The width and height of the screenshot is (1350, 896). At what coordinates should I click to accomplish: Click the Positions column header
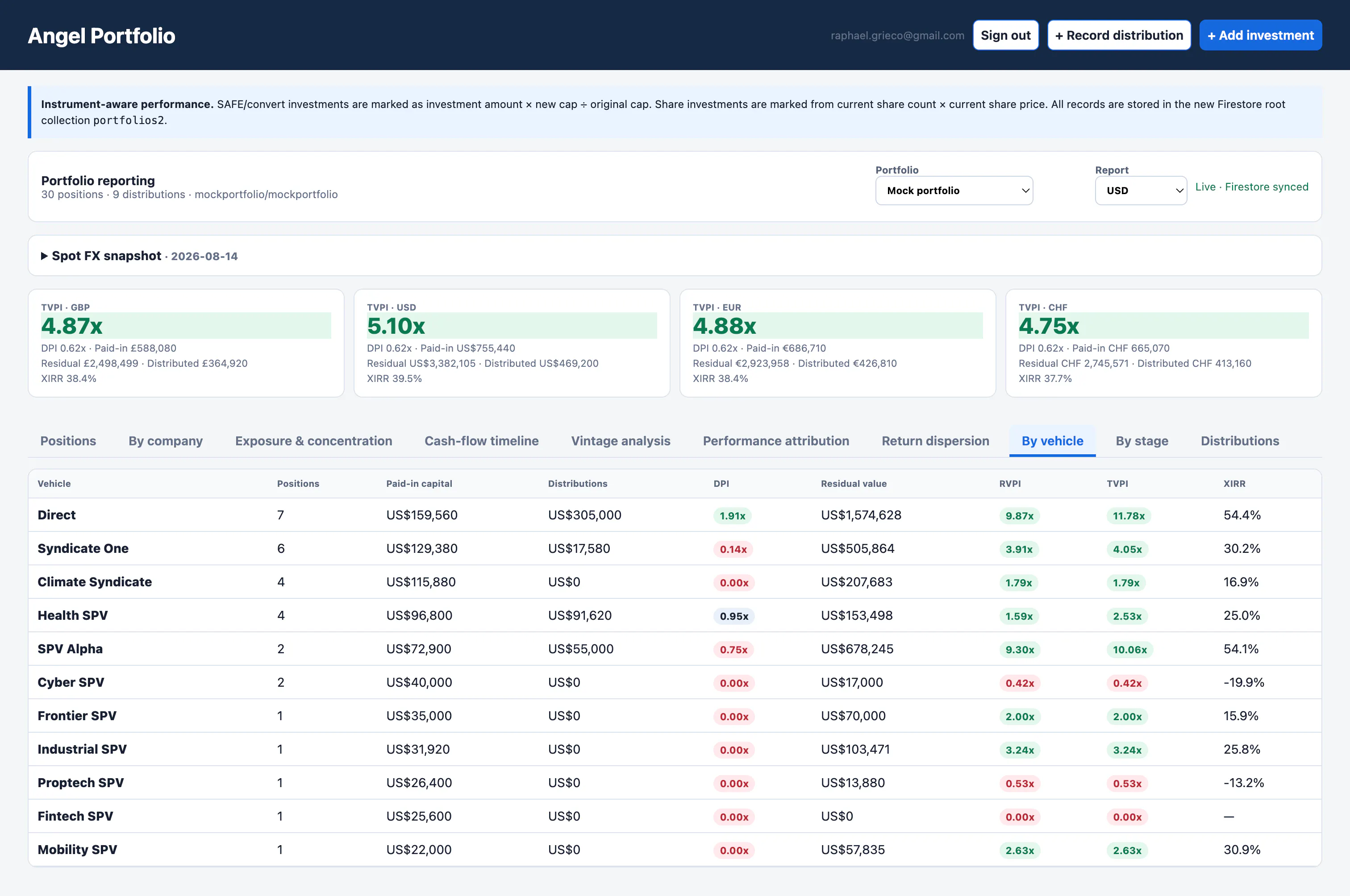tap(298, 483)
